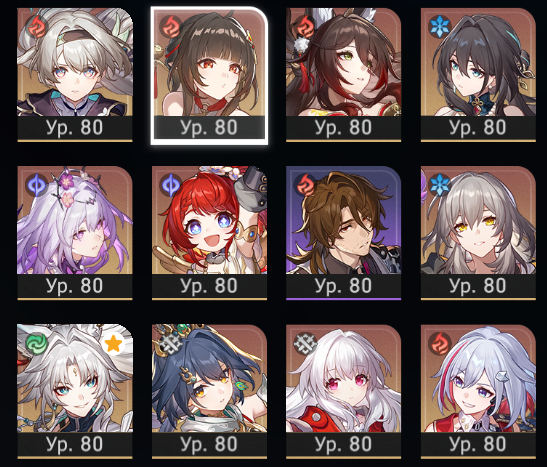Click the orange star badge on wind character
The image size is (547, 467).
(114, 344)
